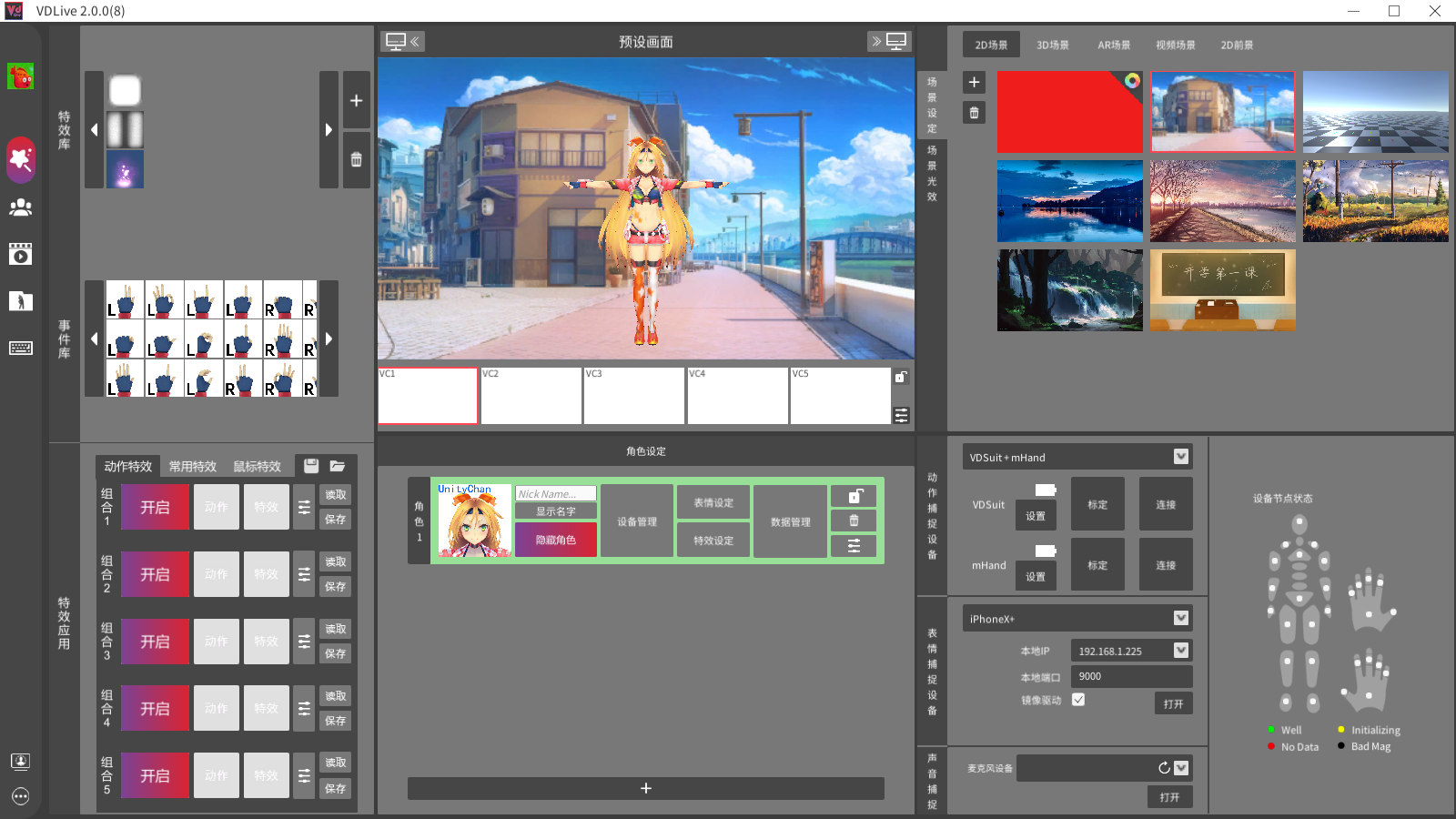Select the checkerboard sky scene thumbnail
Screen dimensions: 1456x819
(x=1375, y=112)
